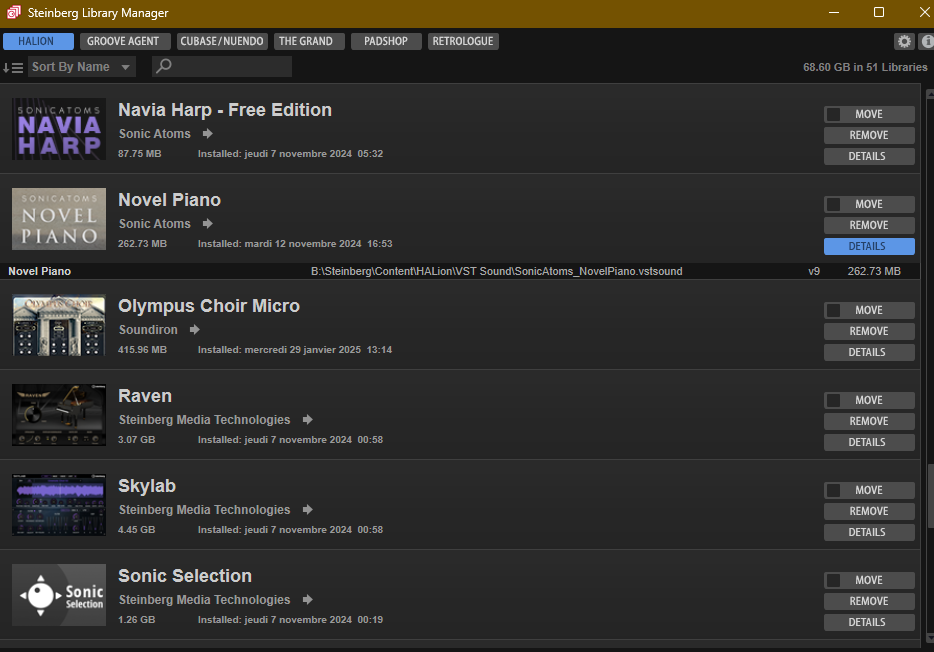The width and height of the screenshot is (934, 652).
Task: Click the 3.07 GB size of Raven
Action: click(x=136, y=439)
